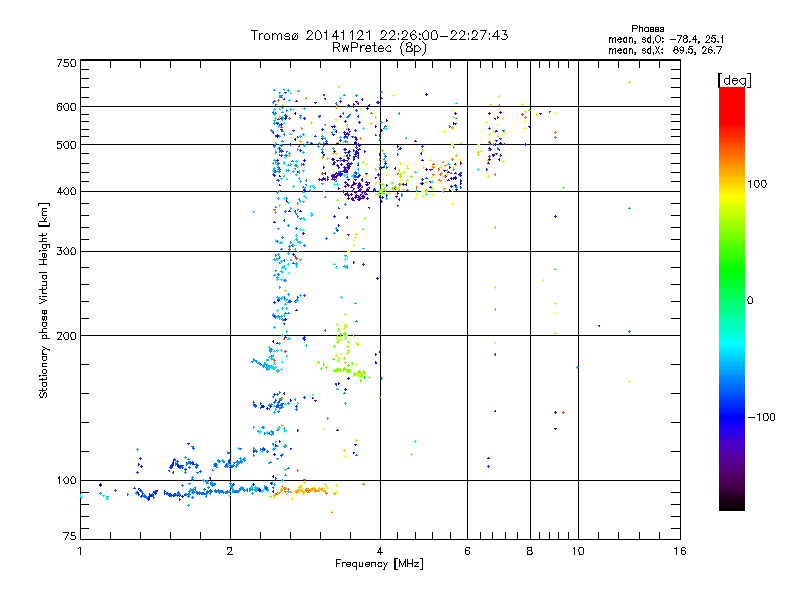Click the 'Frequency [MHz]' axis label

pyautogui.click(x=379, y=564)
